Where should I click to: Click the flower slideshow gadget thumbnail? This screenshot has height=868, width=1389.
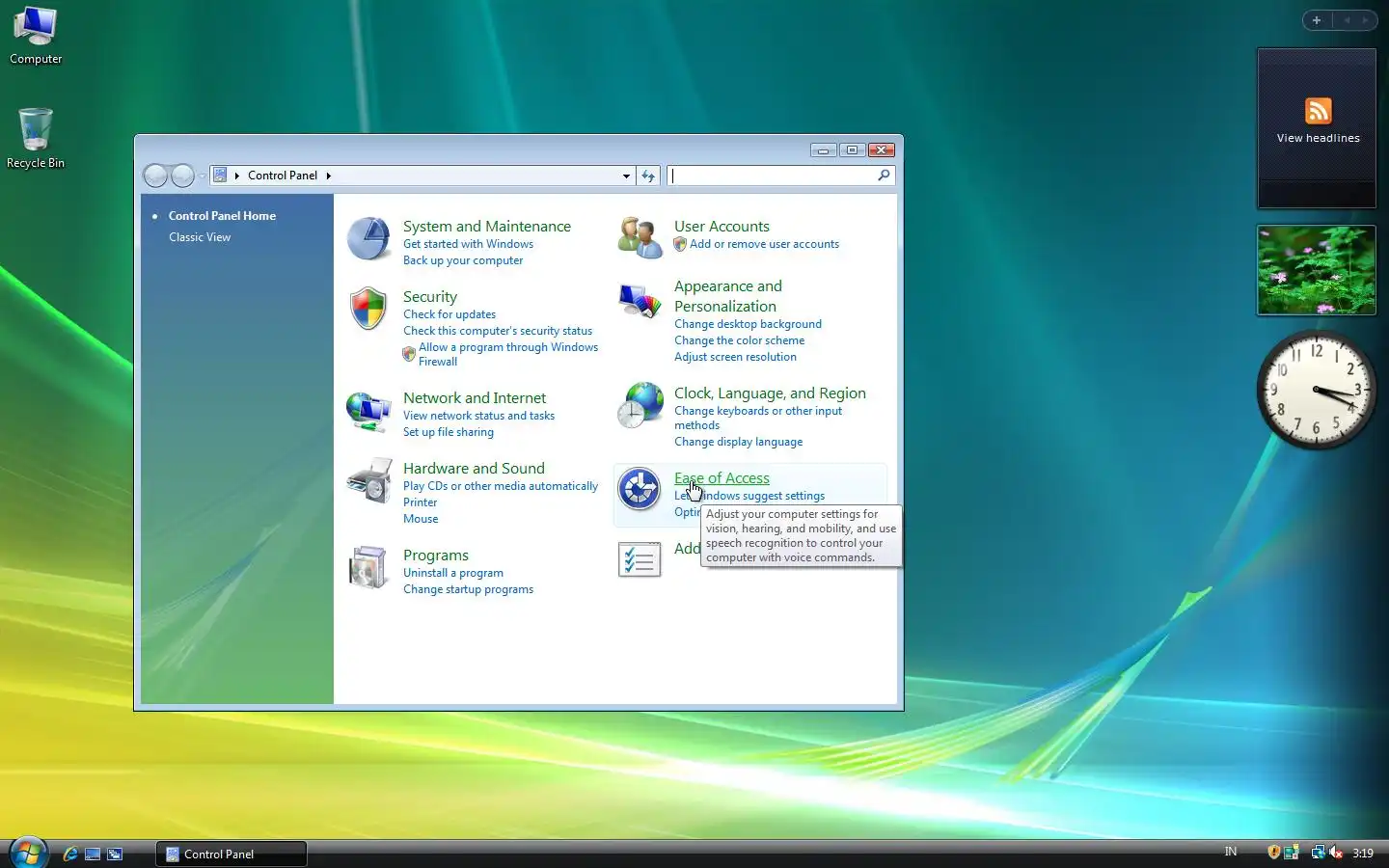(1317, 270)
